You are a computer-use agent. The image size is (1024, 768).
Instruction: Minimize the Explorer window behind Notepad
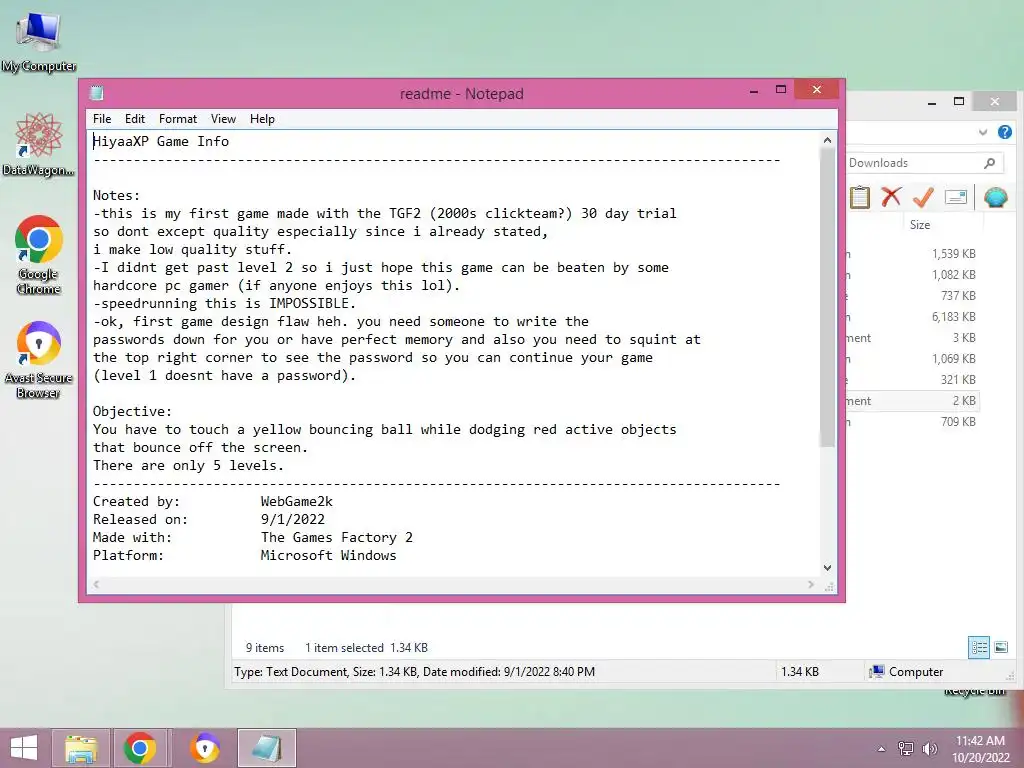pos(932,101)
